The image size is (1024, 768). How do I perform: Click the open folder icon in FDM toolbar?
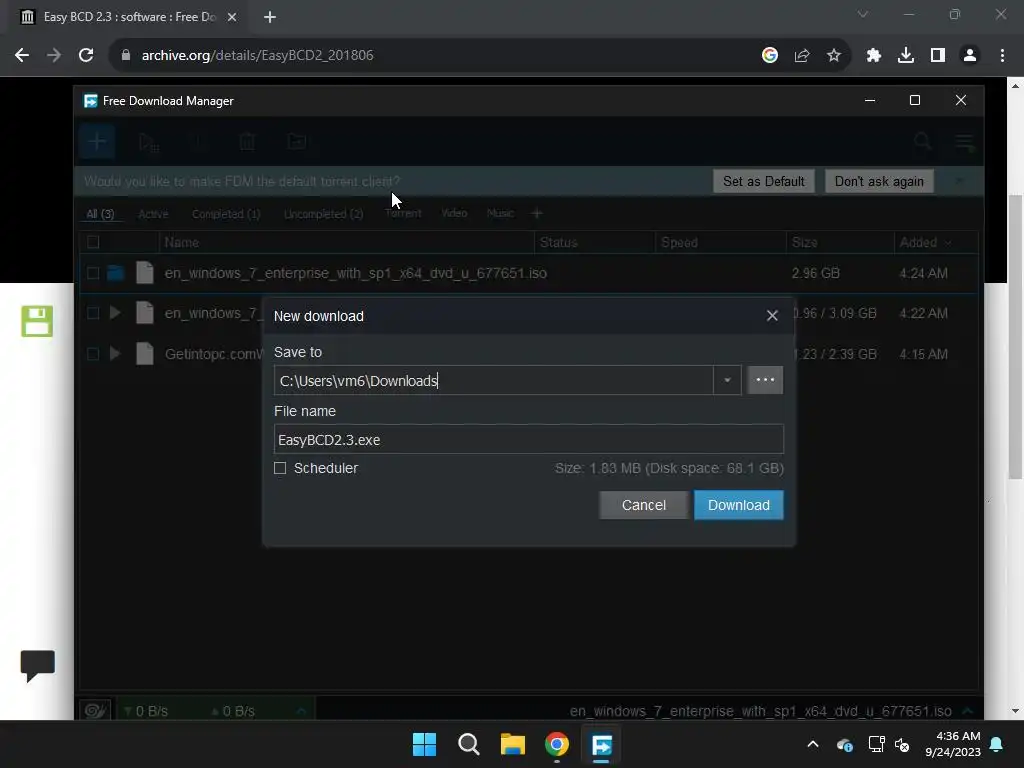(296, 142)
